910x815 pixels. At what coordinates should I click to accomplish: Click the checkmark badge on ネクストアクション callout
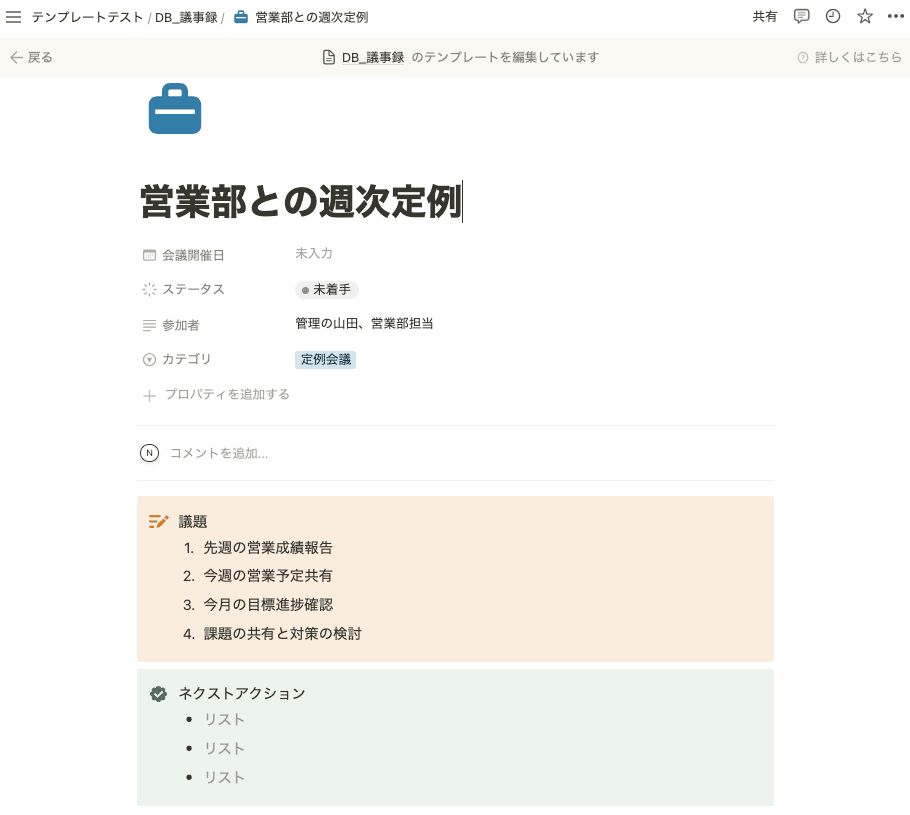coord(157,692)
